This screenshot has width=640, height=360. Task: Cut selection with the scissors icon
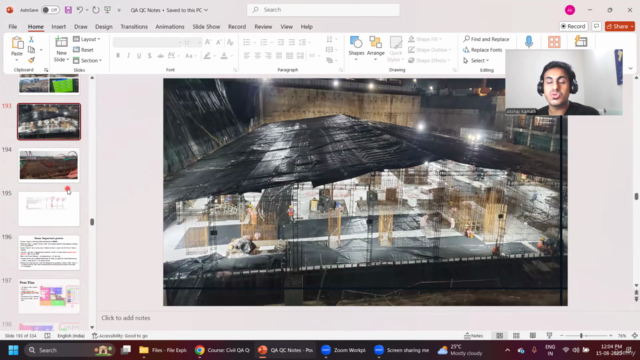pyautogui.click(x=31, y=39)
